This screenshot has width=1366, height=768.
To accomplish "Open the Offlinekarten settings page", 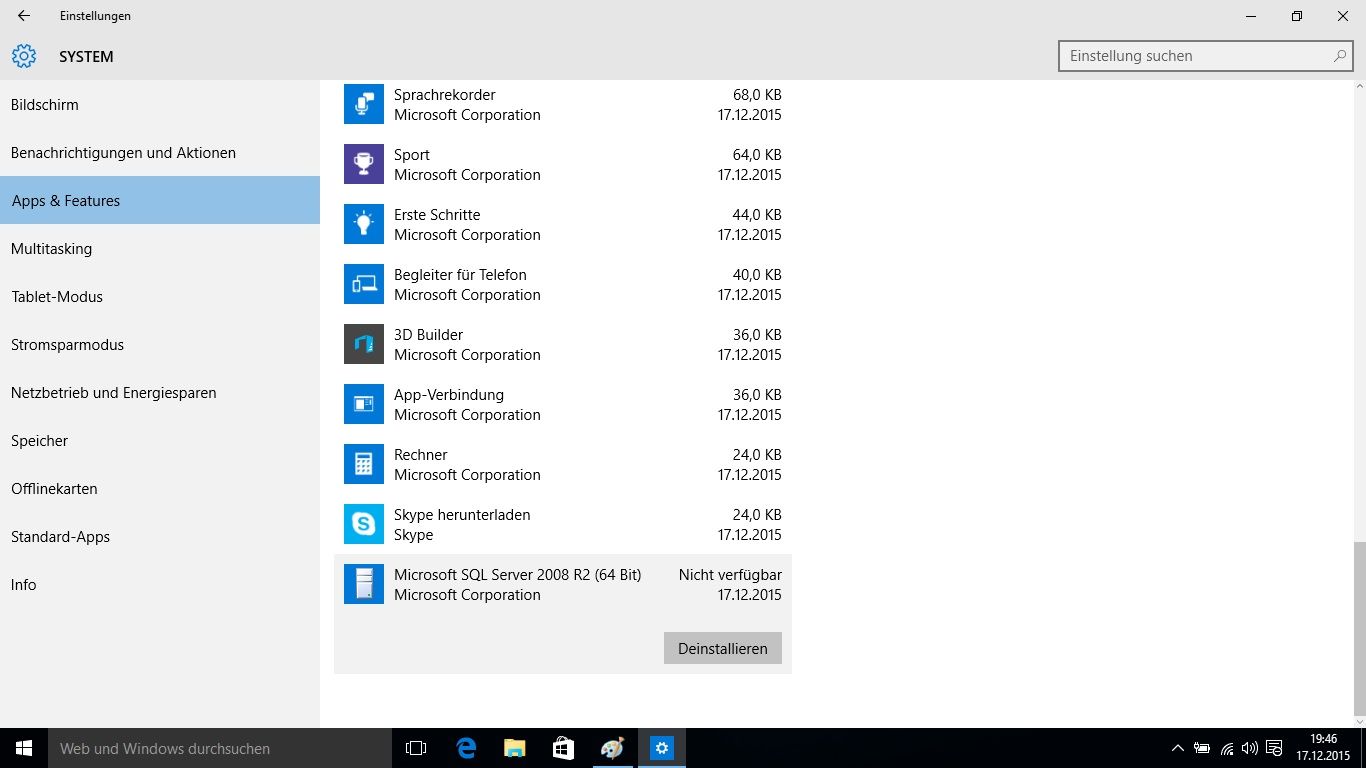I will [160, 489].
